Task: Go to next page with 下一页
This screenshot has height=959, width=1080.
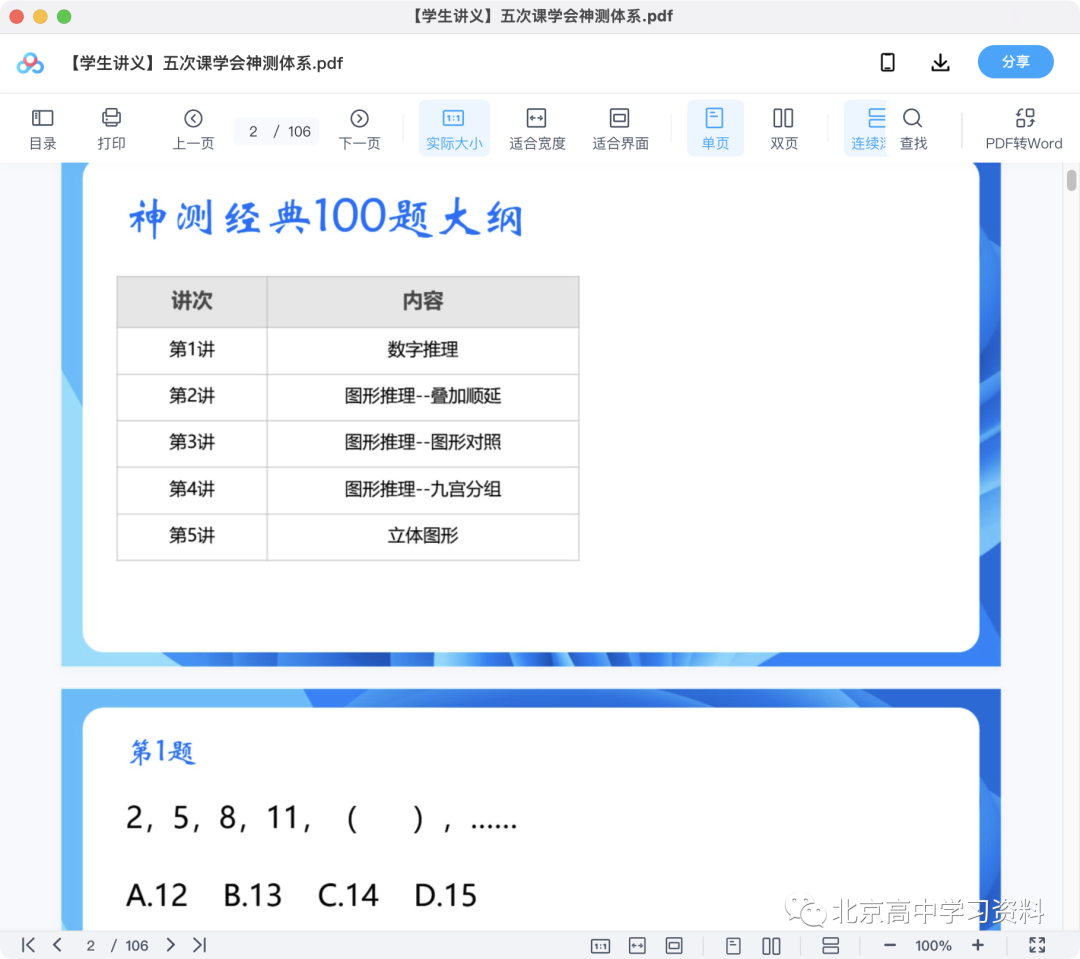Action: tap(360, 129)
